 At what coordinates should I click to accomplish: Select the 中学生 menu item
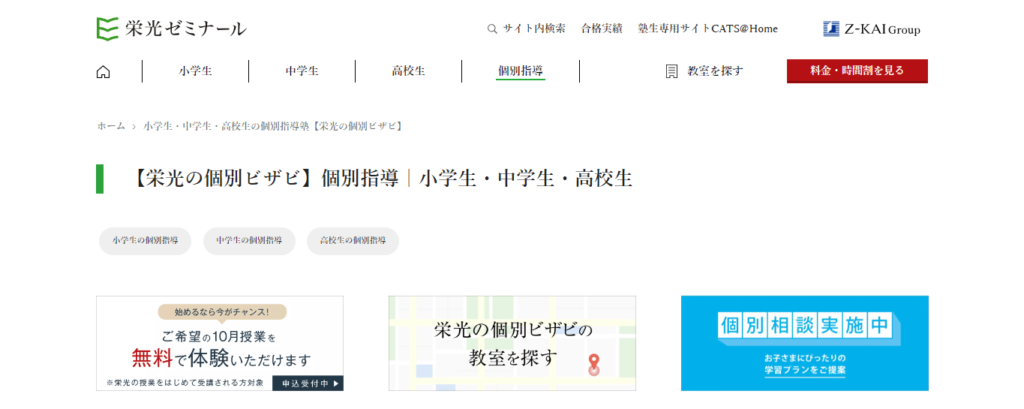tap(302, 71)
